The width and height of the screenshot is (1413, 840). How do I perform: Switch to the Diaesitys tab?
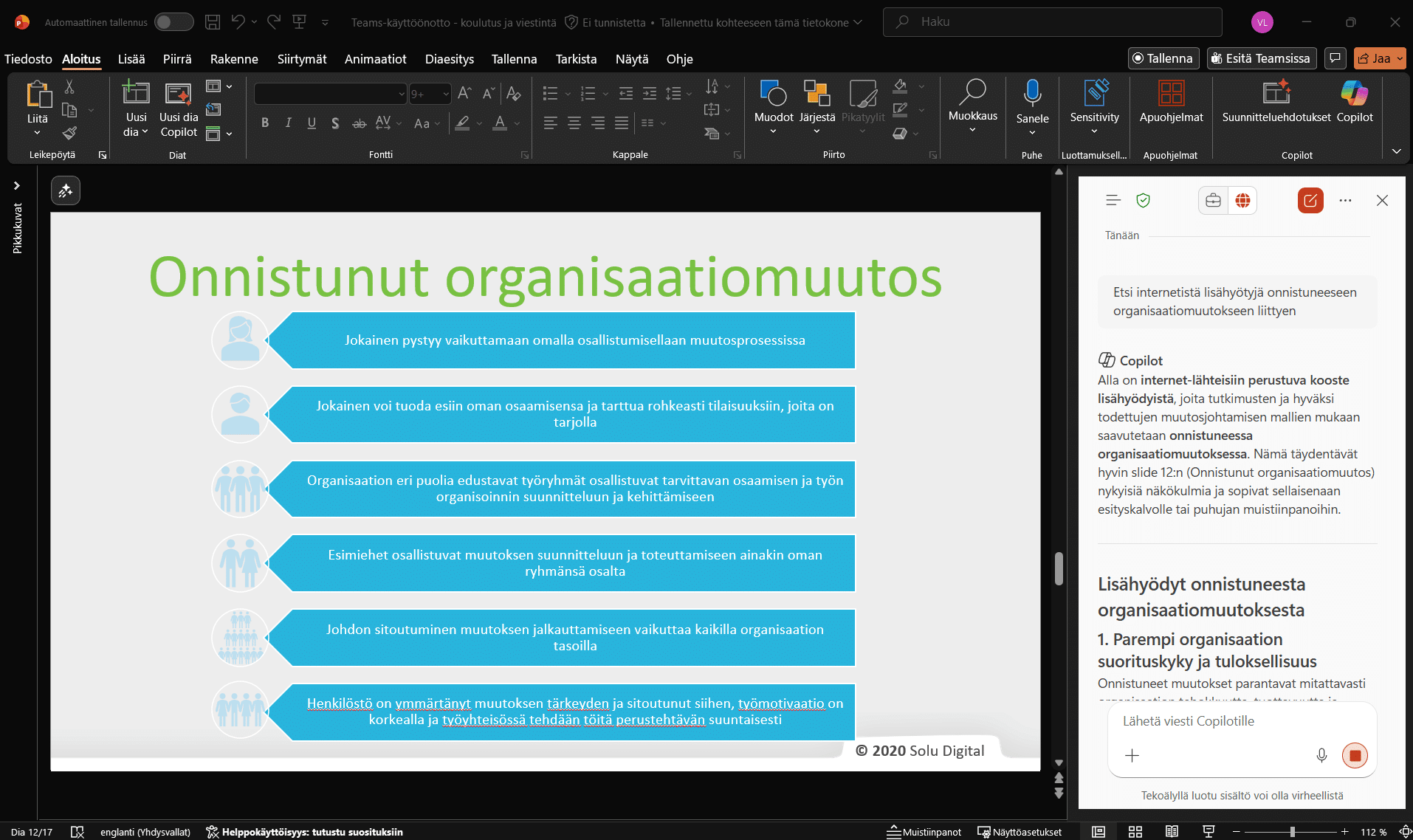449,59
